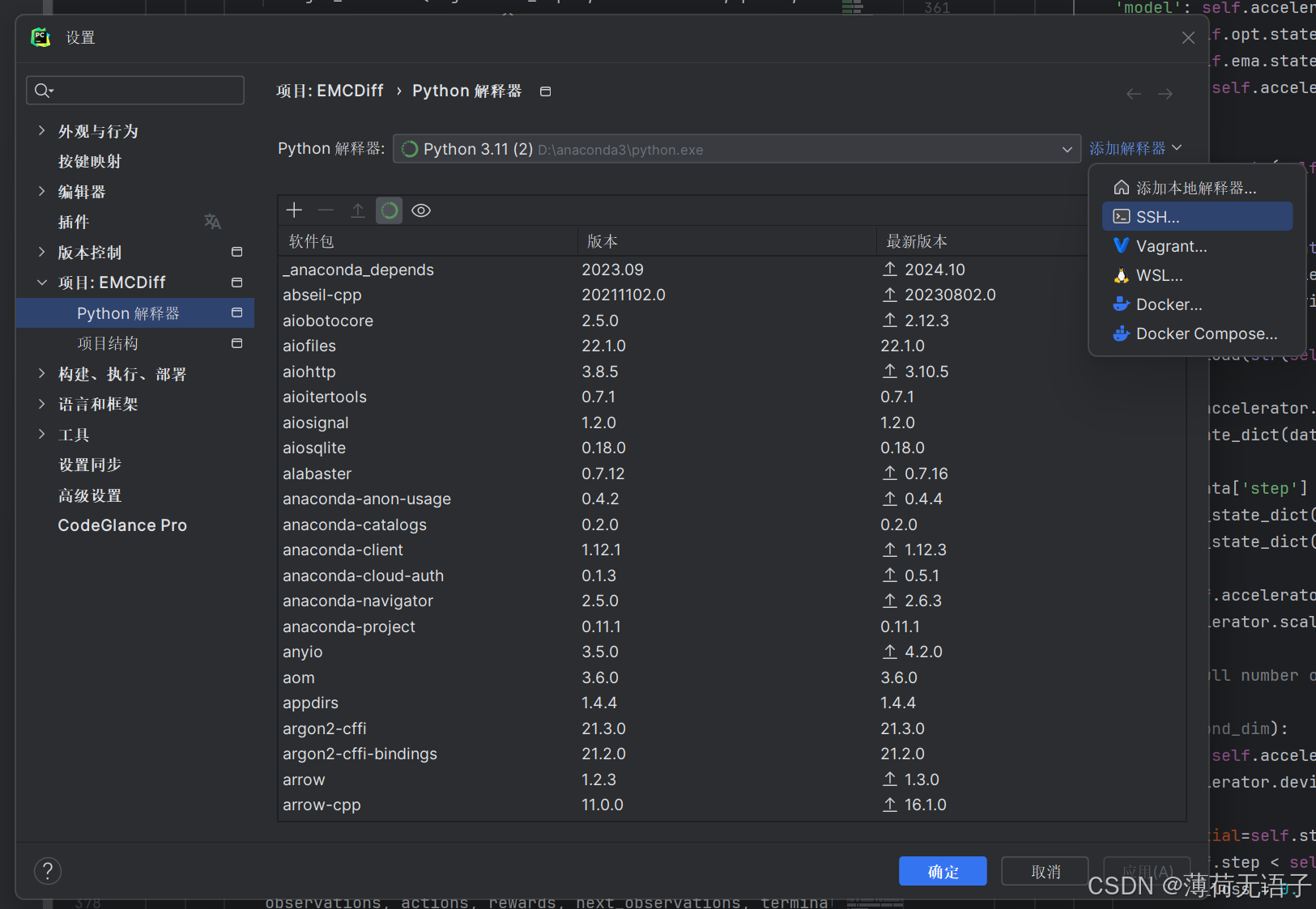Toggle show early releases eye icon
The height and width of the screenshot is (909, 1316).
421,210
